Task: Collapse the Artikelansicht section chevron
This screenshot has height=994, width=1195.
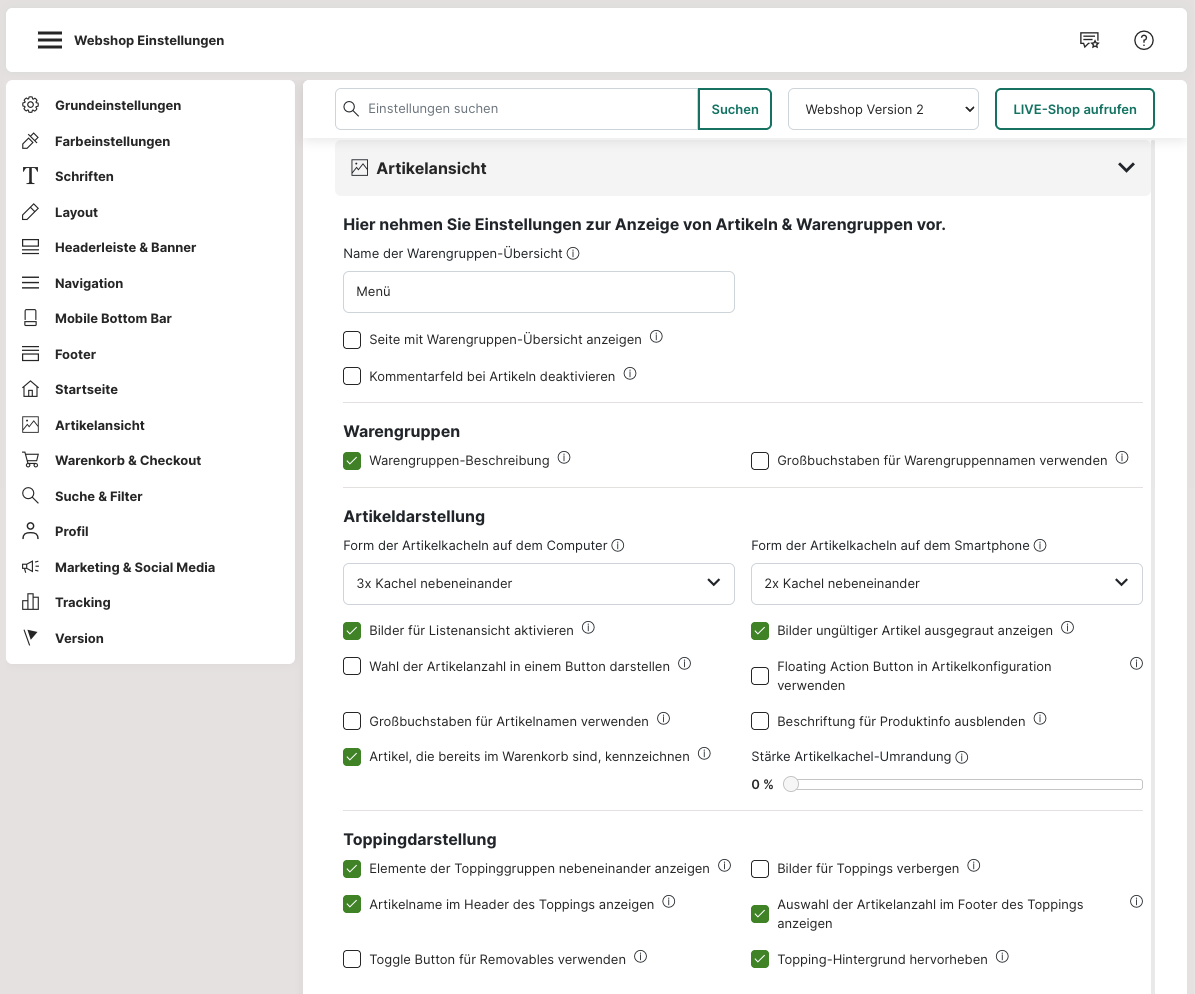Action: point(1126,168)
